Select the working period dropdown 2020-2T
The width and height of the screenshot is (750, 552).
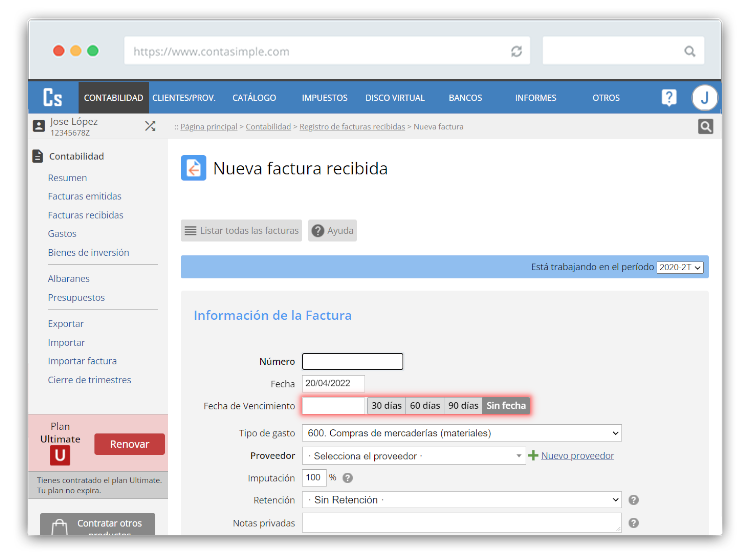(x=680, y=267)
